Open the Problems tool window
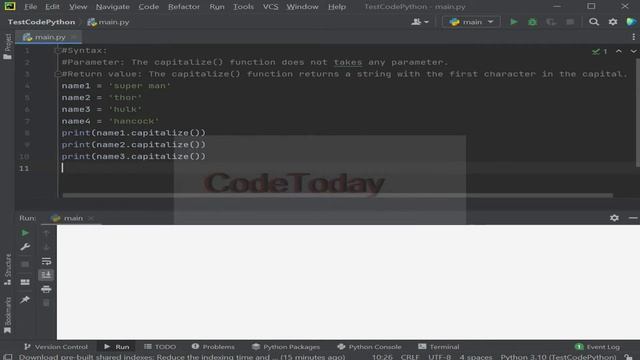Viewport: 640px width, 360px height. tap(213, 347)
